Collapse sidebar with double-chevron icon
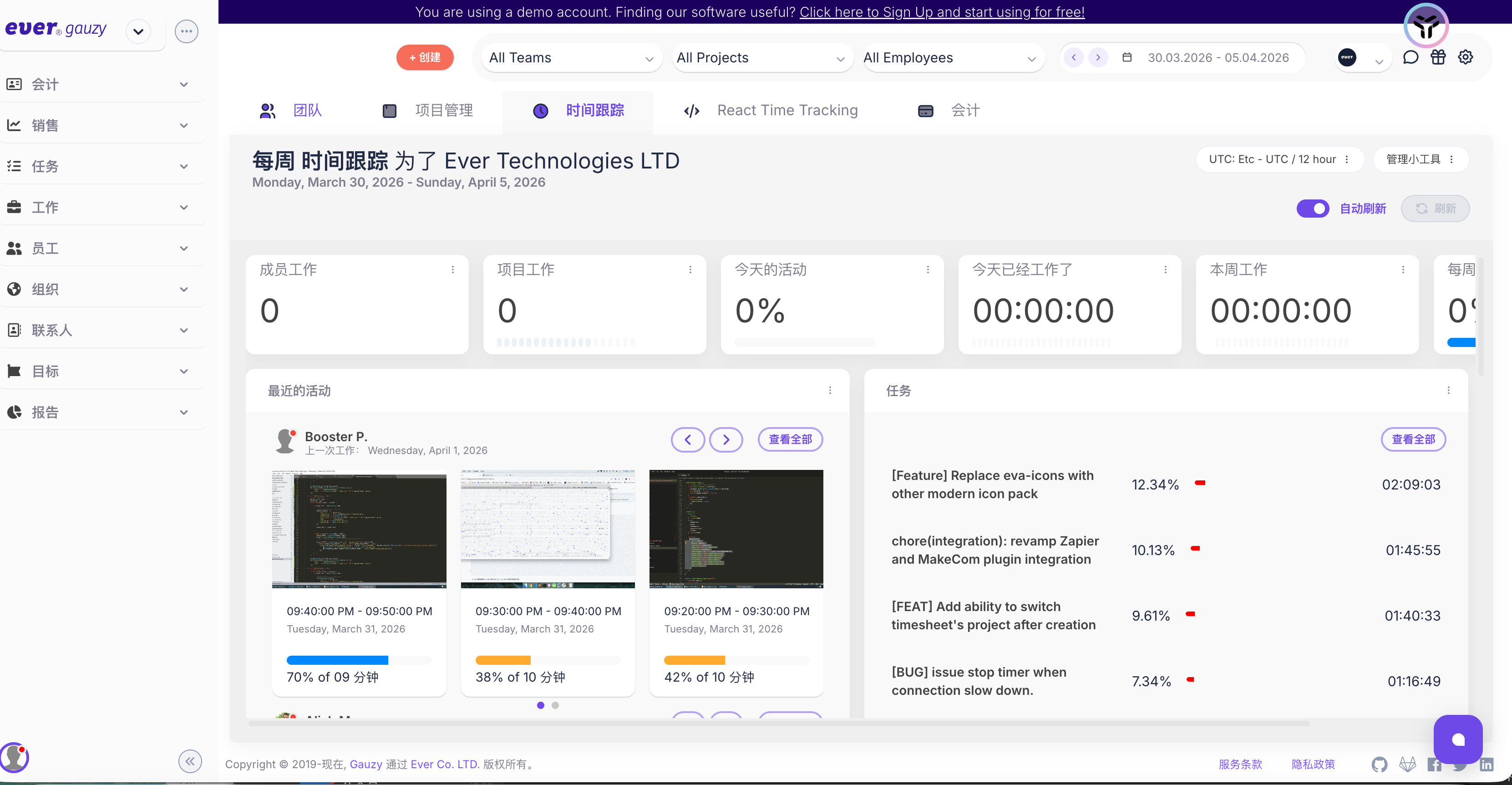 click(x=190, y=761)
